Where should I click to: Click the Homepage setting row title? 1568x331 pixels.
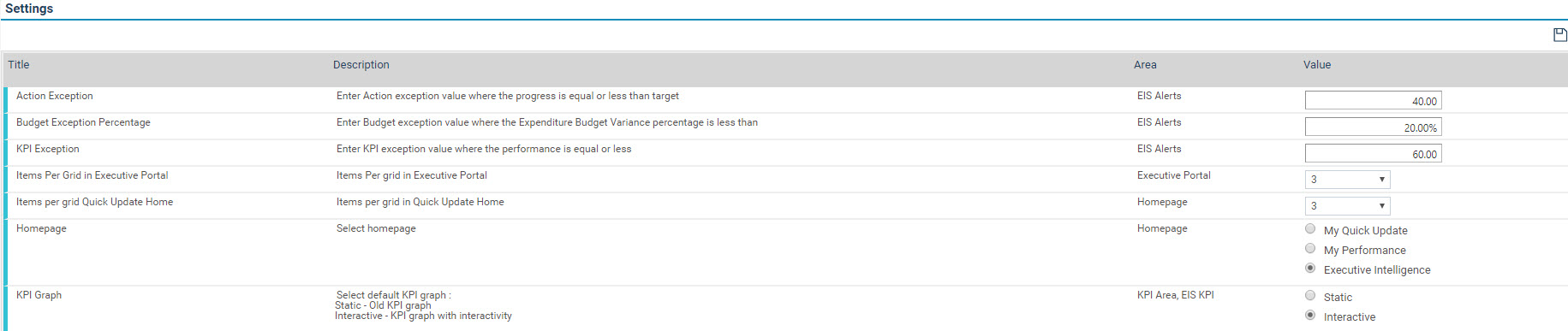[41, 228]
